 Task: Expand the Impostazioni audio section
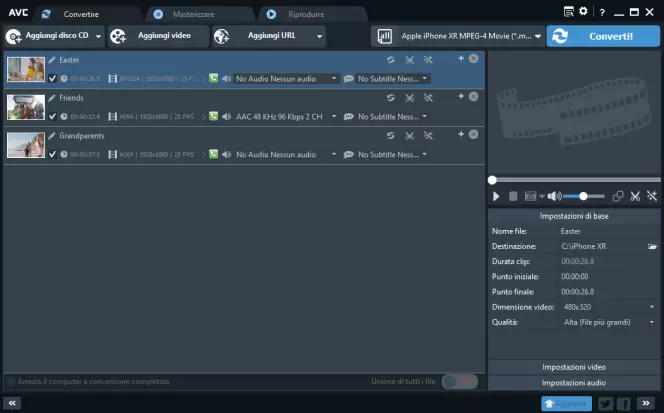point(574,383)
